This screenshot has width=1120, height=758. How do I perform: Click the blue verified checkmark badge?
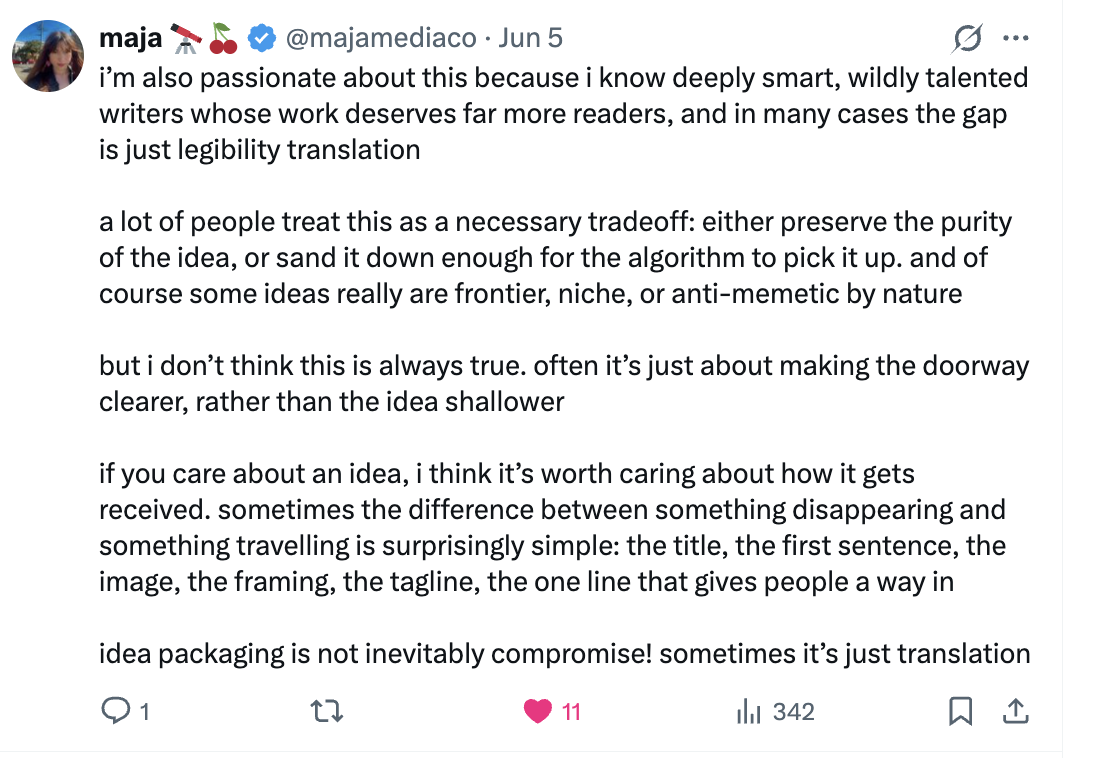click(x=261, y=39)
